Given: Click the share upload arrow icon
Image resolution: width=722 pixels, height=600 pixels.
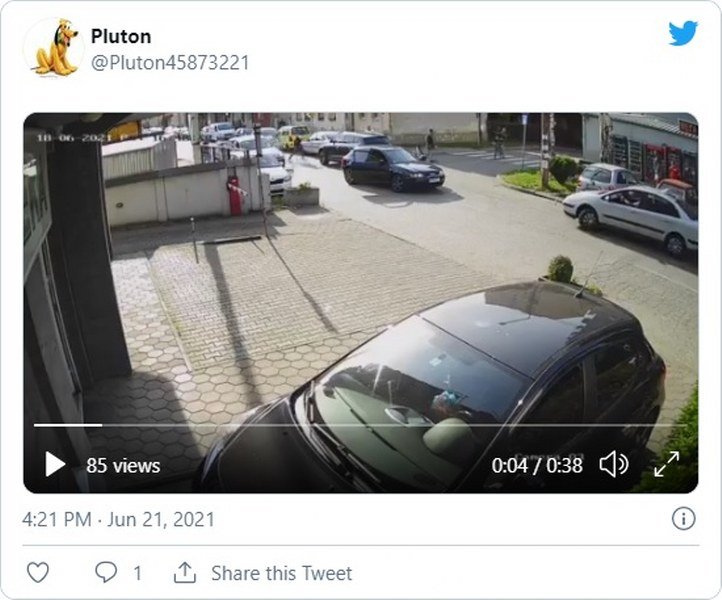Looking at the screenshot, I should [184, 573].
